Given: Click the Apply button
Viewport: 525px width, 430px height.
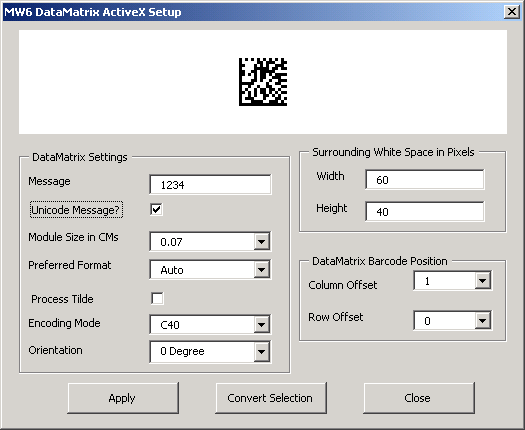Looking at the screenshot, I should (x=123, y=398).
